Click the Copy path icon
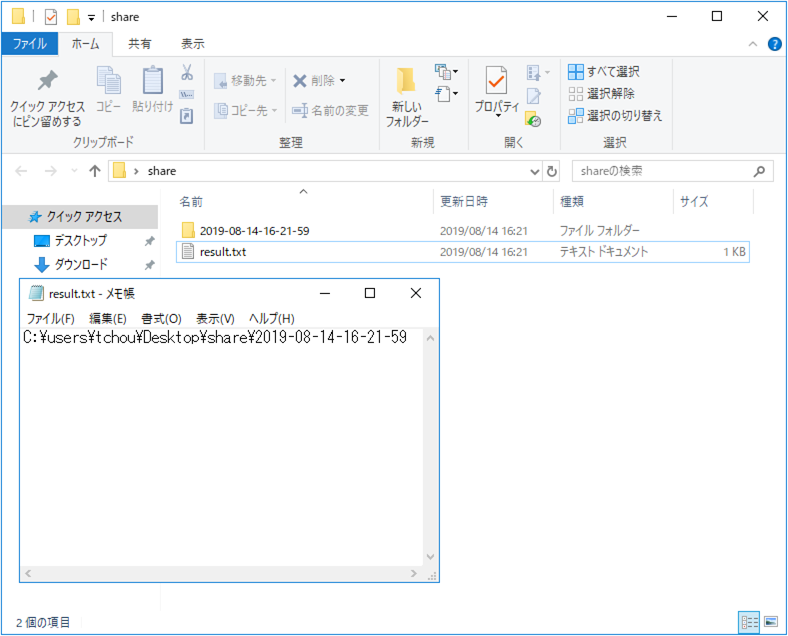Image resolution: width=788 pixels, height=636 pixels. coord(186,94)
